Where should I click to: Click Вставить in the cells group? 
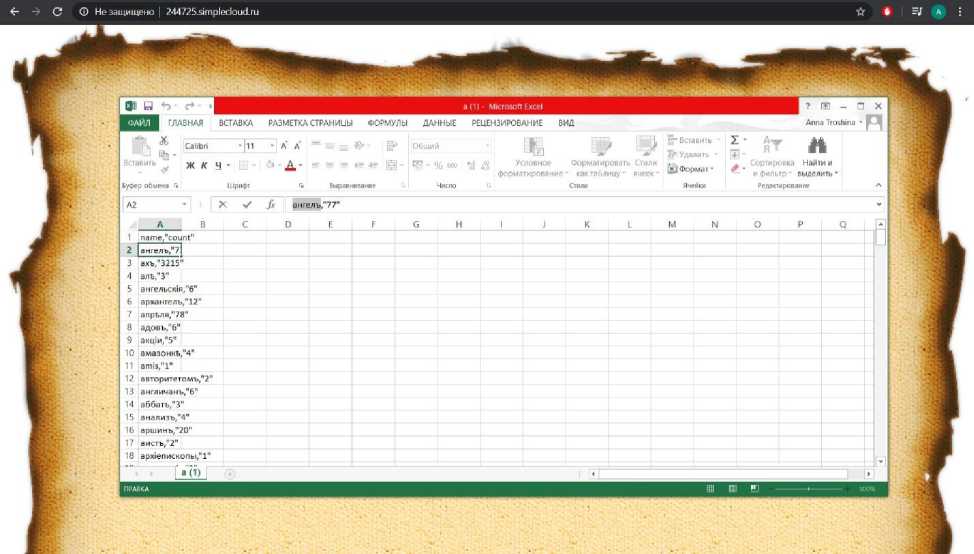[693, 140]
